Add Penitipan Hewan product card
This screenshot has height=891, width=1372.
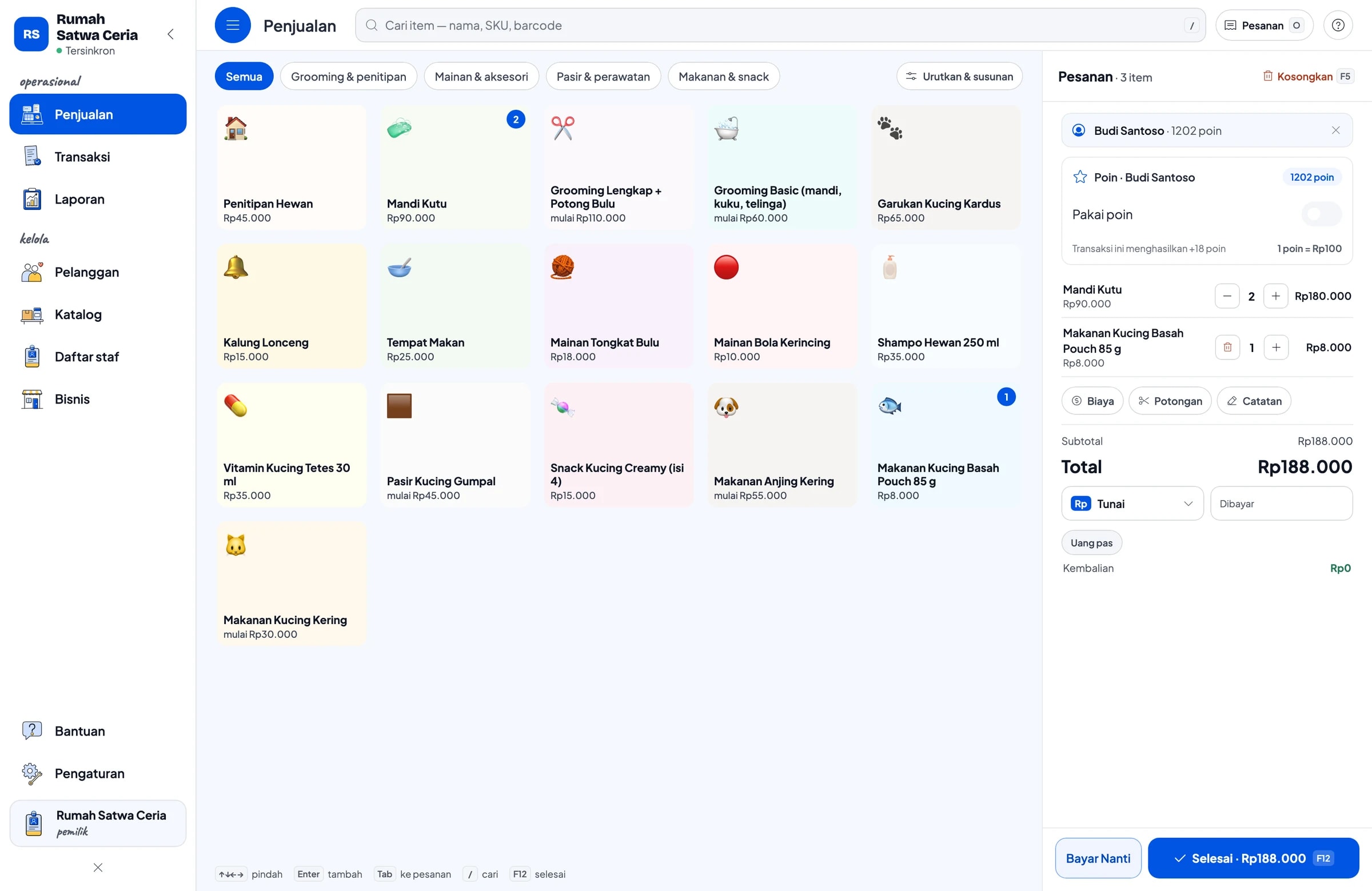pos(292,167)
